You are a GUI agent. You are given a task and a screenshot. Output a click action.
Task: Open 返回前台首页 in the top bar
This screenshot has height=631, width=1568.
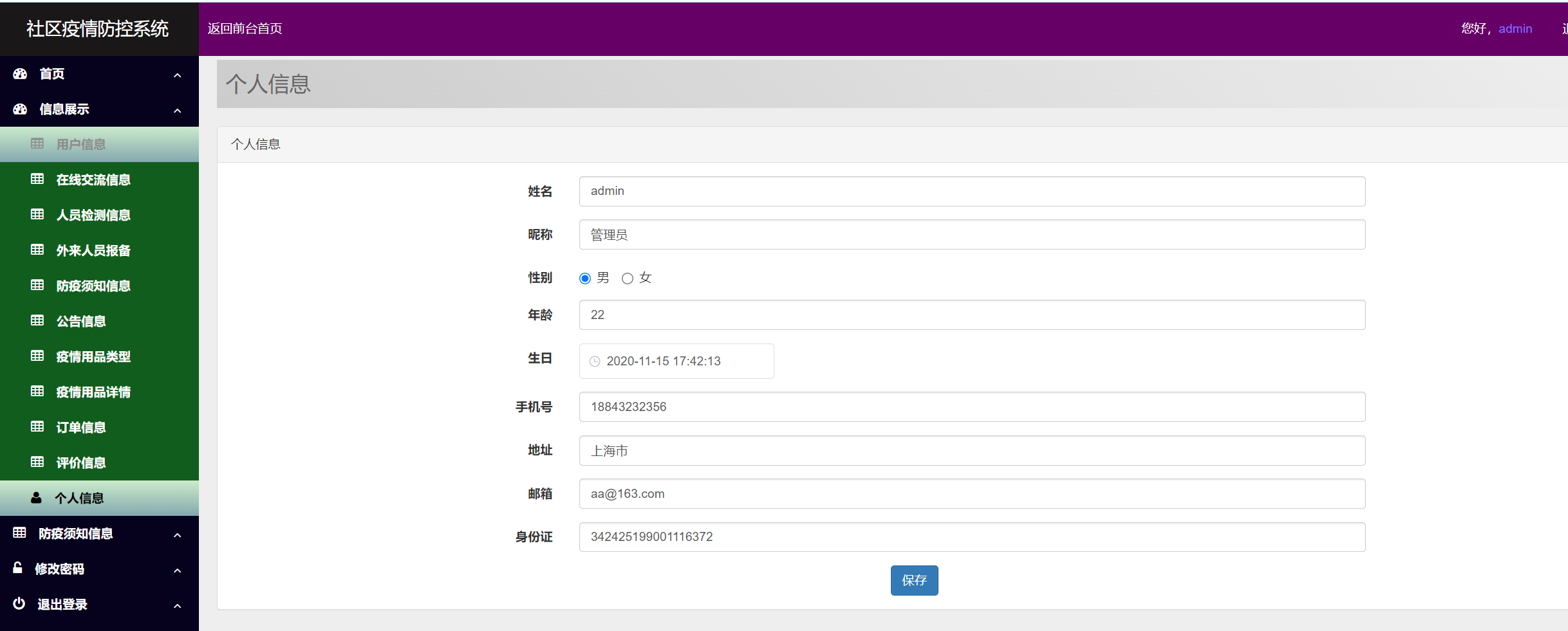[x=245, y=28]
